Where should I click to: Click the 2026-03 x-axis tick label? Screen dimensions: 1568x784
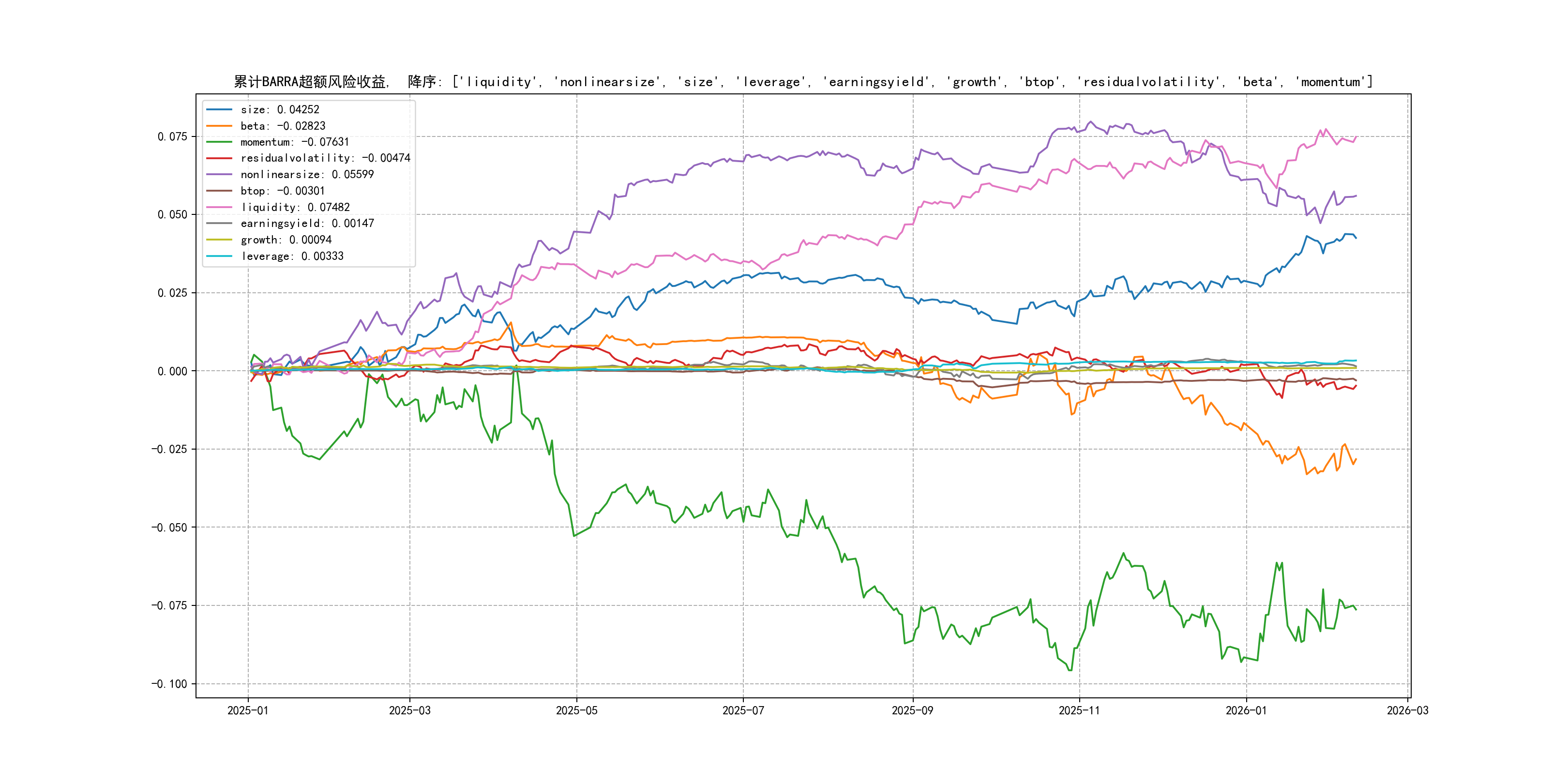click(1407, 710)
